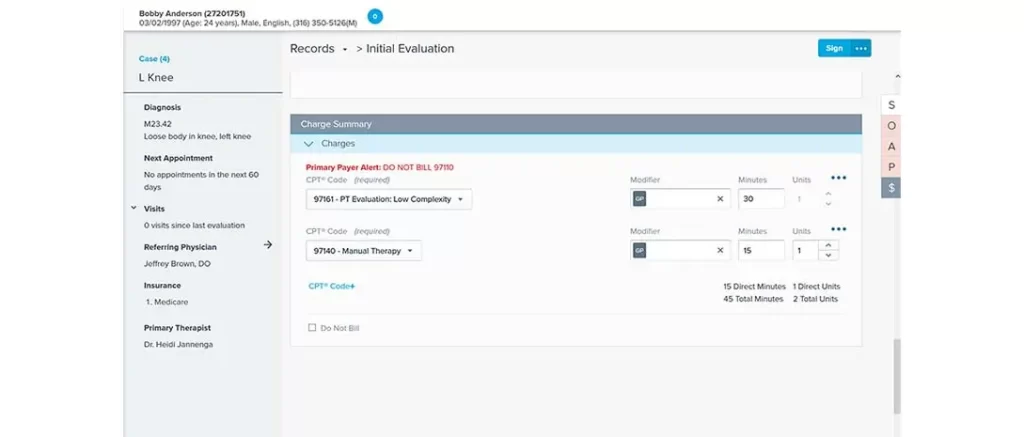Click the modifier field for 97140

click(680, 250)
